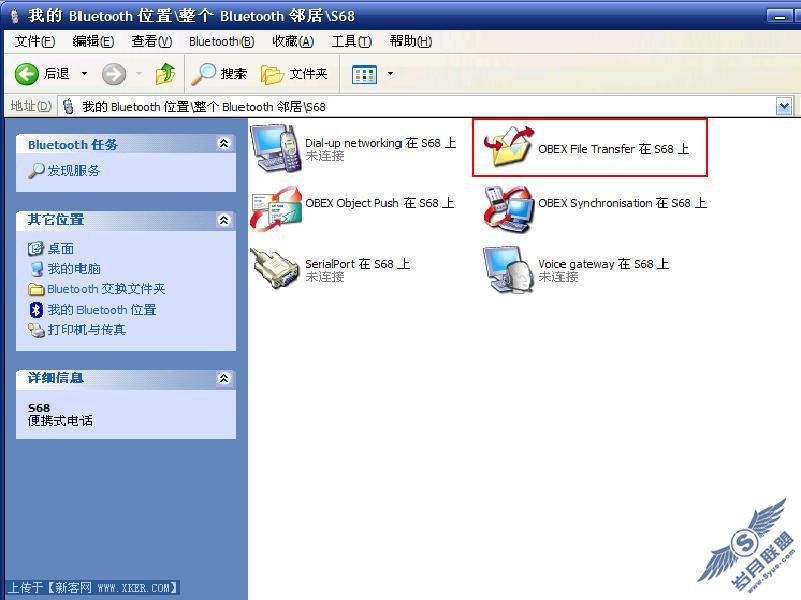801x600 pixels.
Task: Open the Back button history dropdown
Action: 84,74
